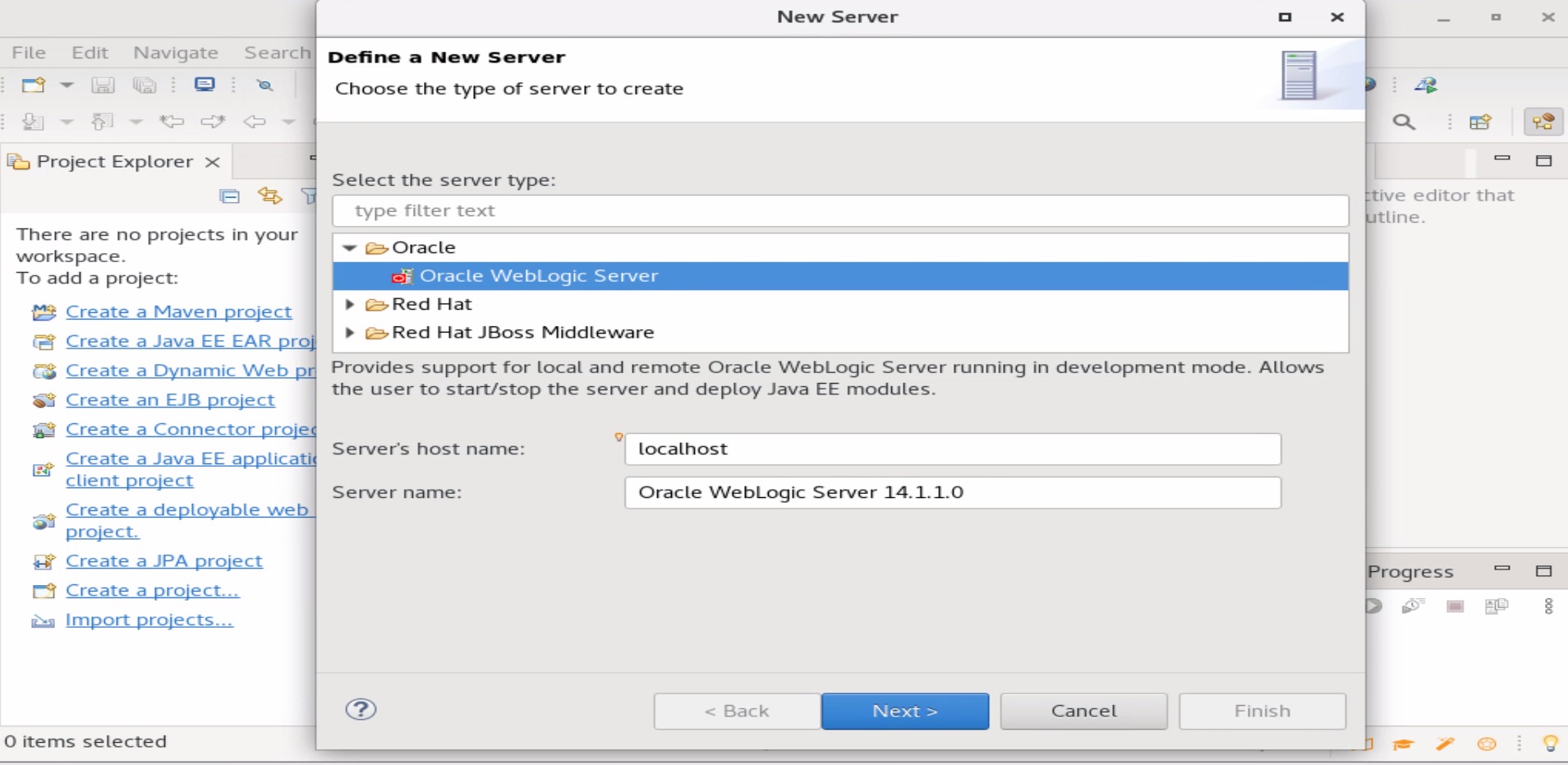This screenshot has width=1568, height=765.
Task: Open the New wizard dropdown arrow
Action: [x=67, y=85]
